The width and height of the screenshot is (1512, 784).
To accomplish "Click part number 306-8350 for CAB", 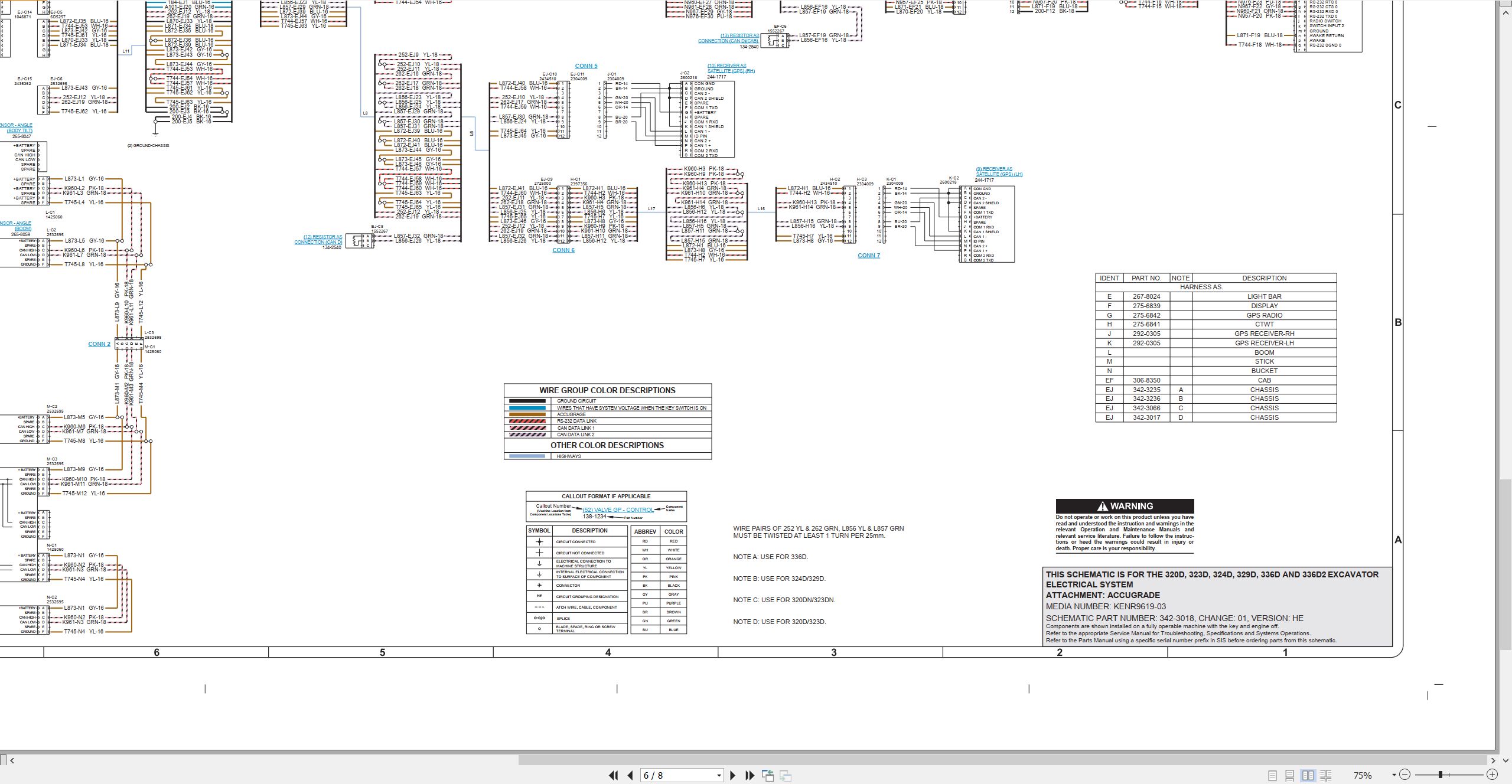I will pos(1146,381).
